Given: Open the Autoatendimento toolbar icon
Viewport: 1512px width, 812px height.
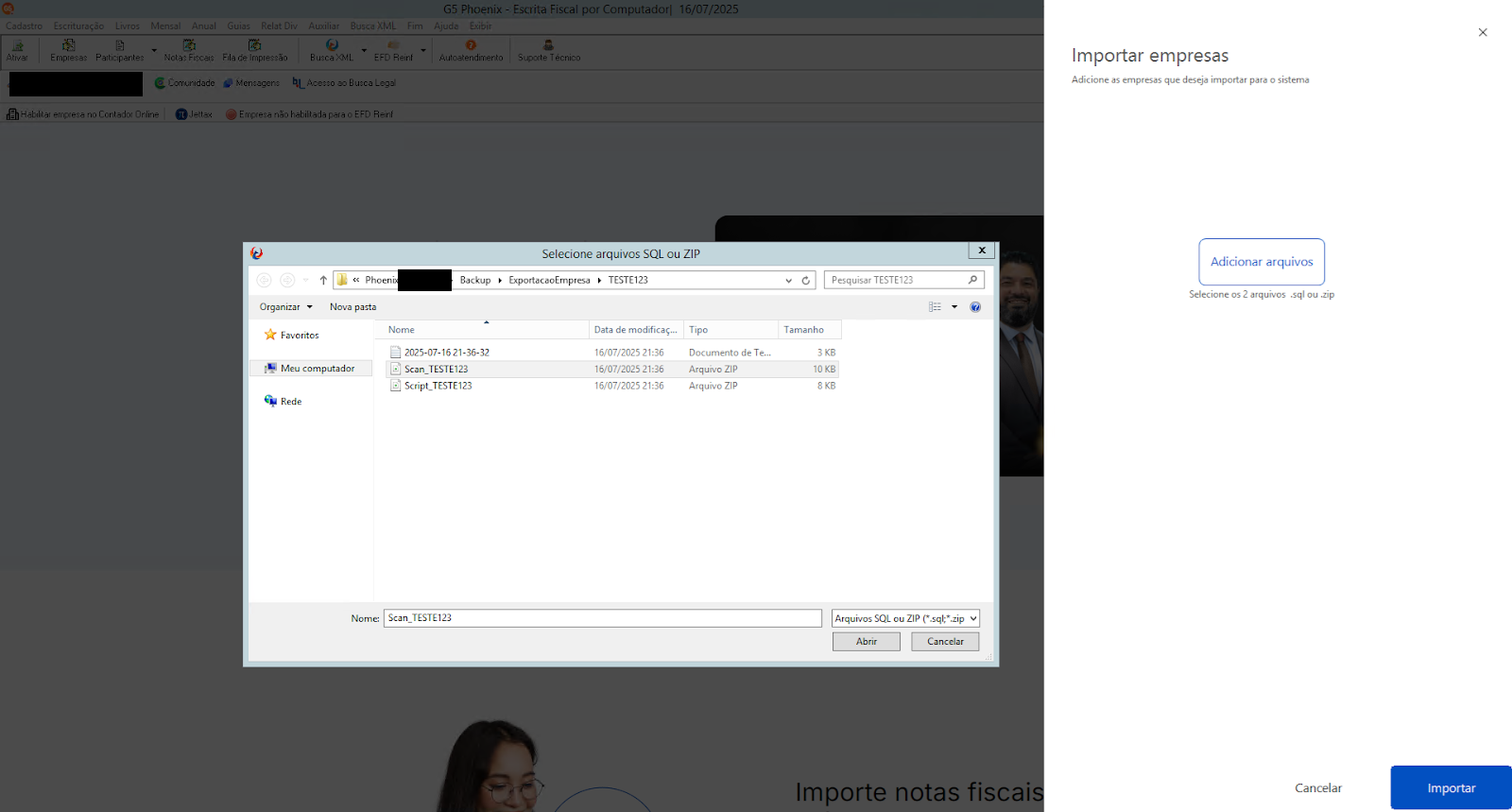Looking at the screenshot, I should 471,50.
